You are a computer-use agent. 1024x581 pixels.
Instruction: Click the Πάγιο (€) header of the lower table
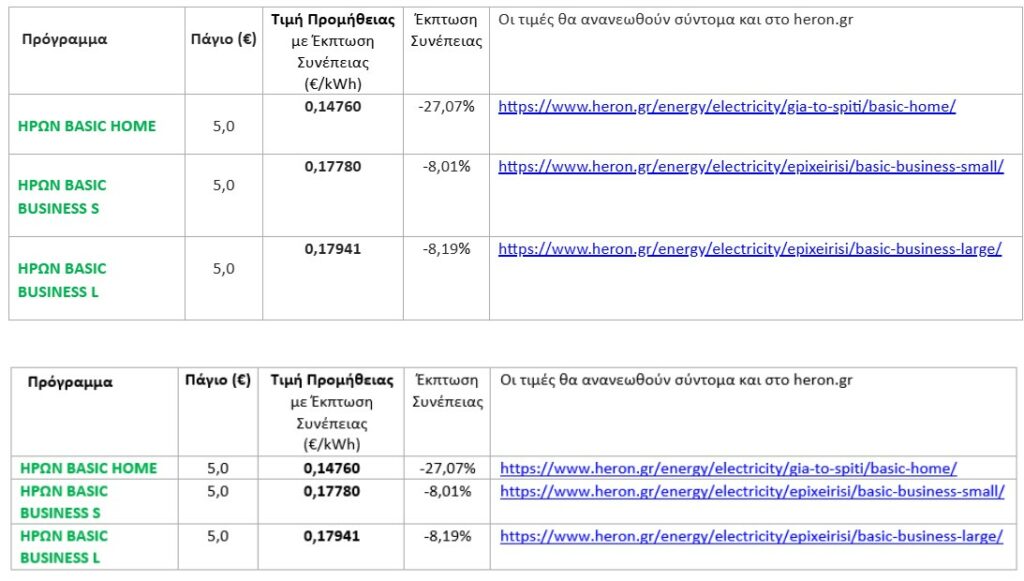tap(218, 380)
